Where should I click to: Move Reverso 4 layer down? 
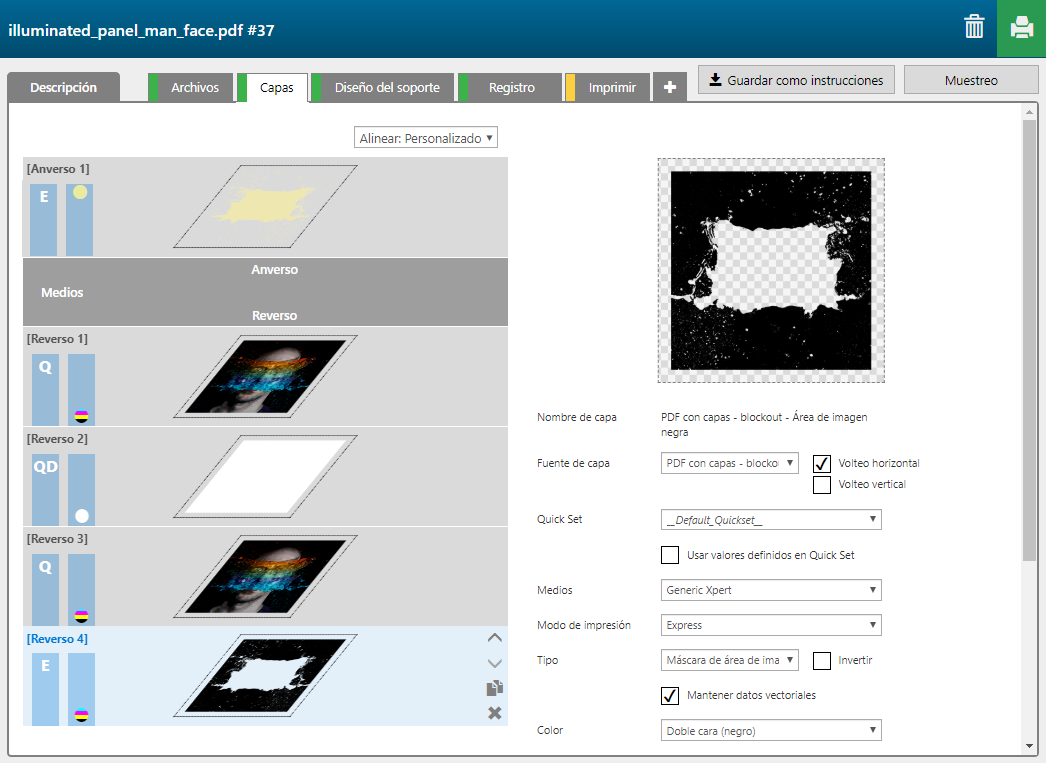coord(494,663)
